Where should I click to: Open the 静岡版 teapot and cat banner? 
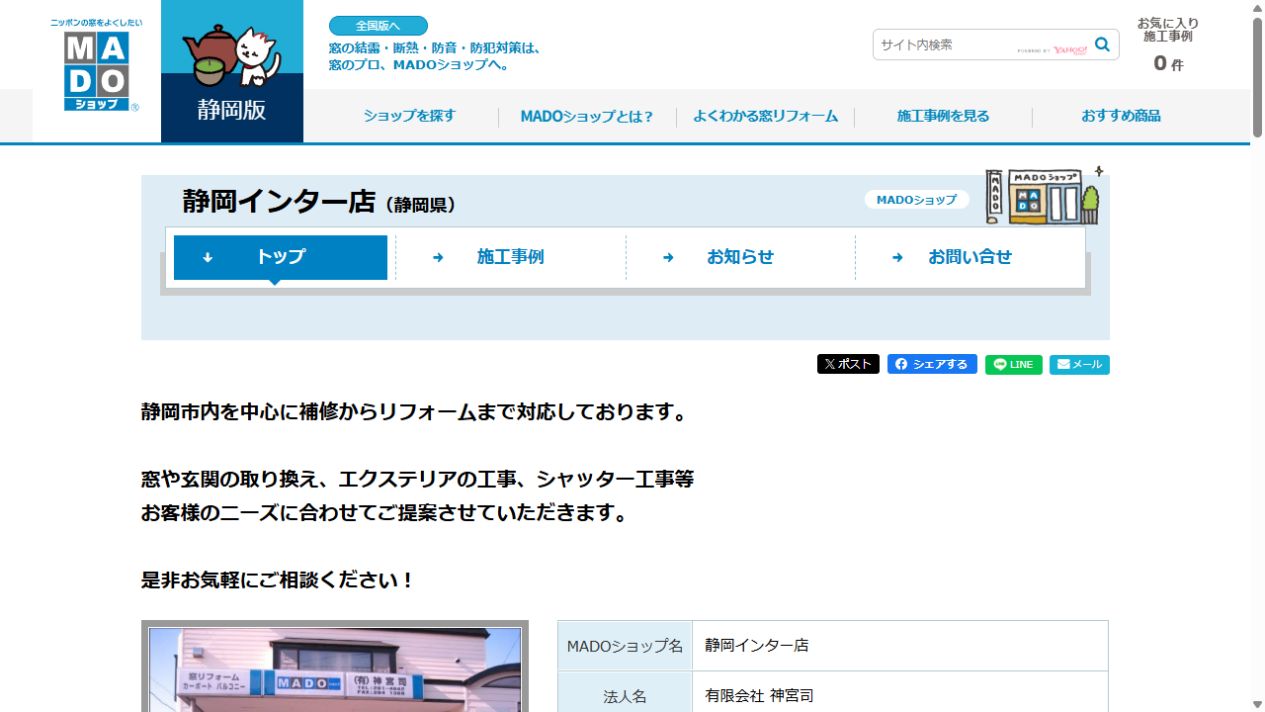pyautogui.click(x=232, y=71)
